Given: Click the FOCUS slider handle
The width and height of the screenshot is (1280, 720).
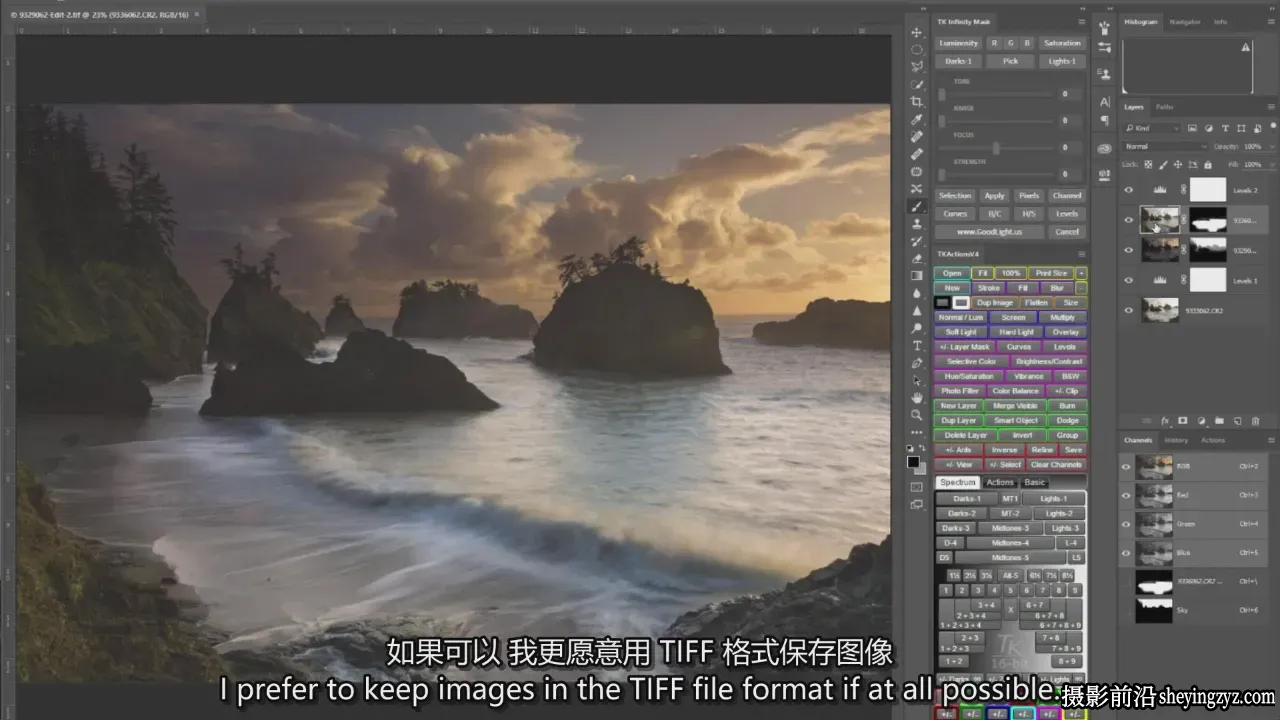Looking at the screenshot, I should [997, 147].
